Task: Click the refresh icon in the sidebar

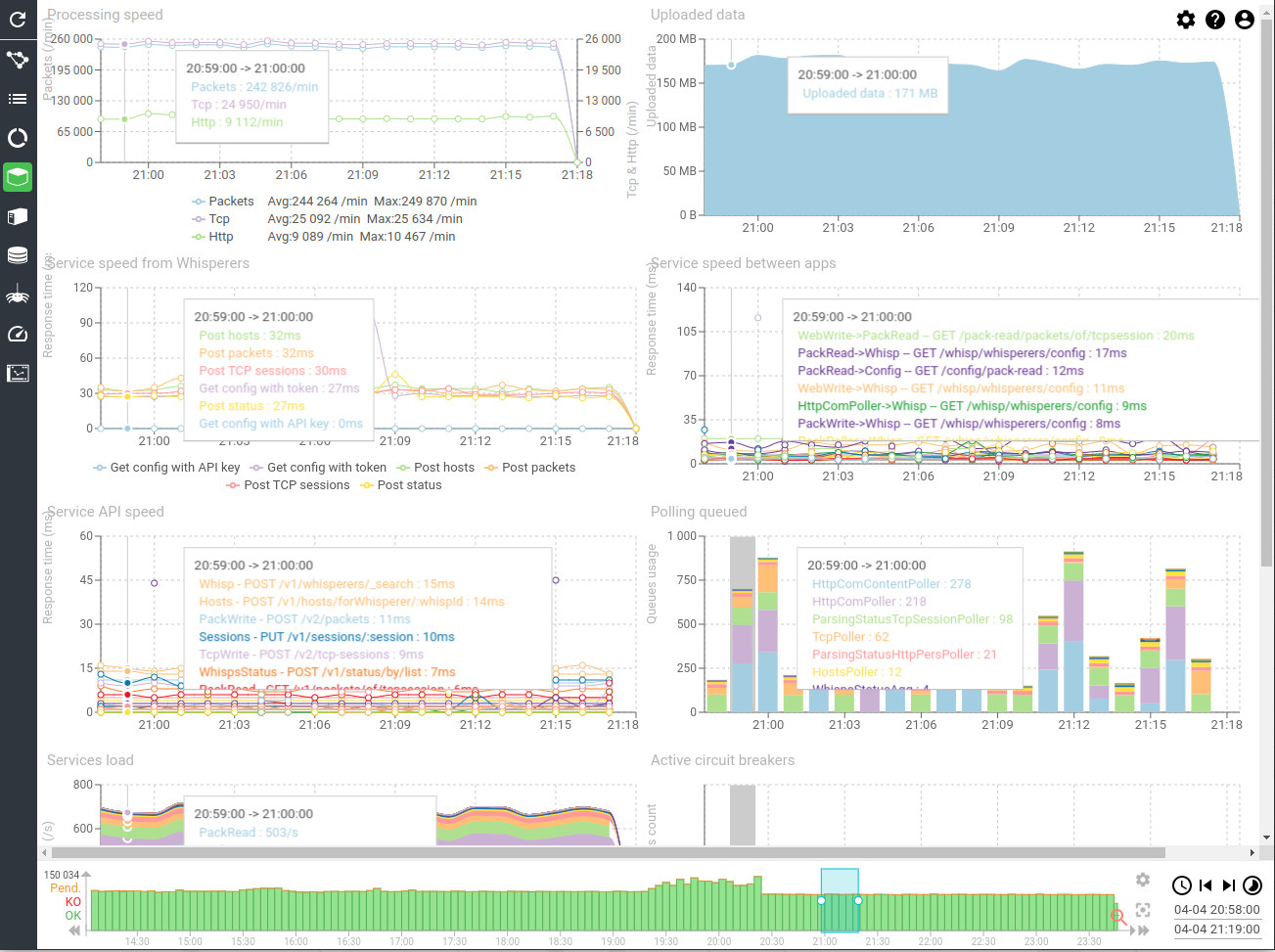Action: (x=18, y=20)
